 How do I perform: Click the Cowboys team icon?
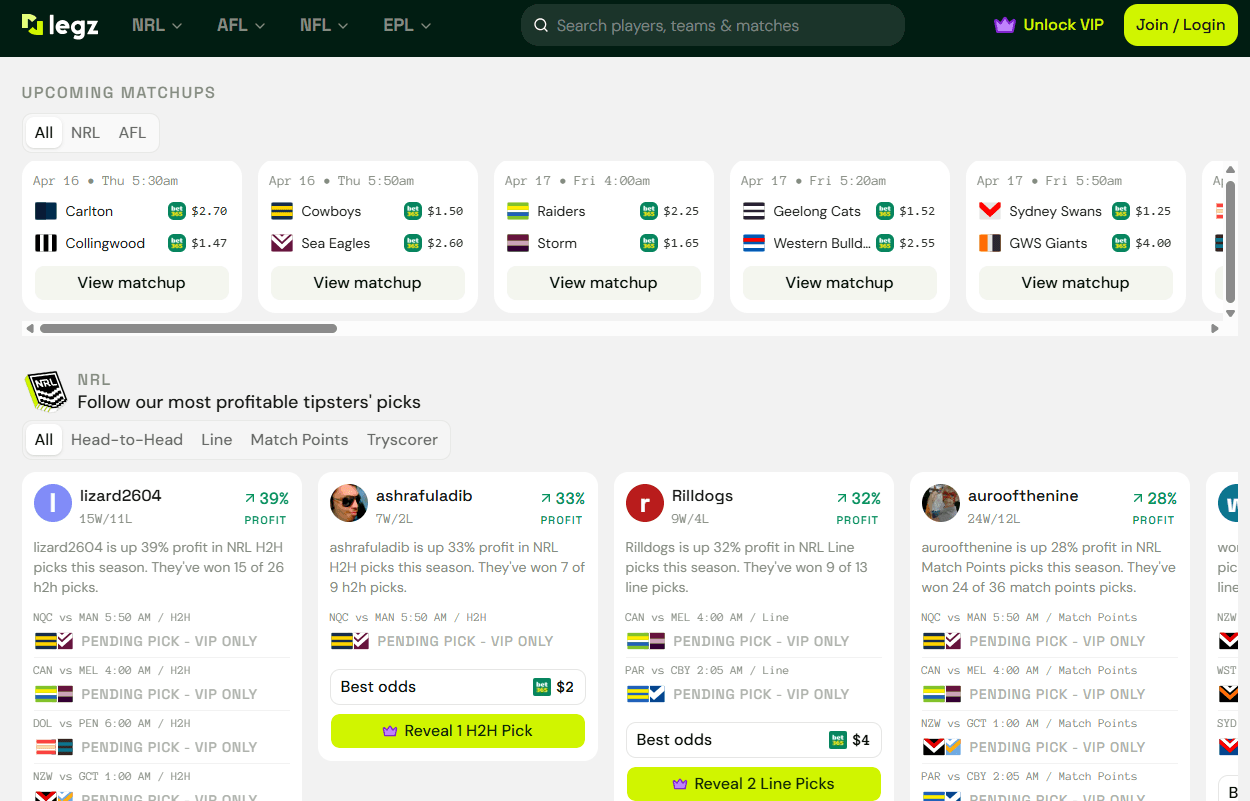pyautogui.click(x=282, y=211)
